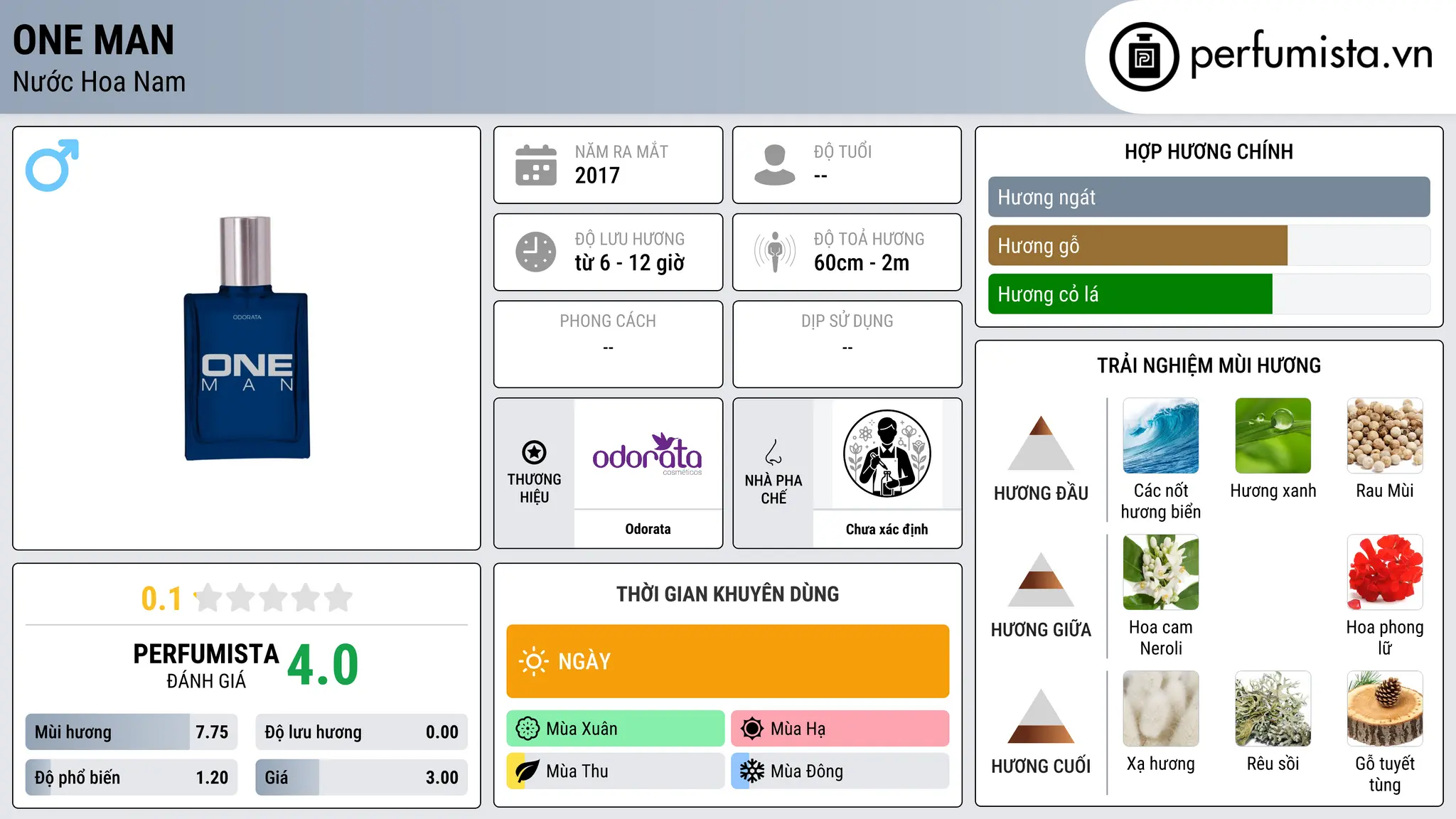Click the Giá 3.00 rating bar
The height and width of the screenshot is (819, 1456).
point(362,777)
